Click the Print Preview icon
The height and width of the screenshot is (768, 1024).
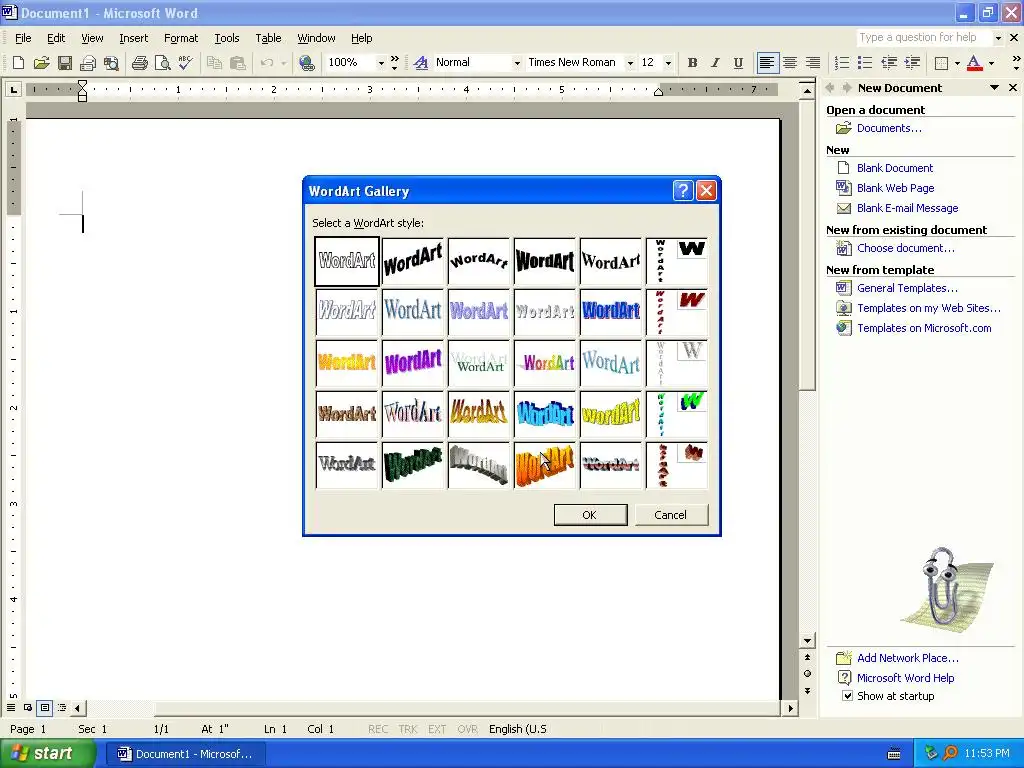click(x=162, y=63)
